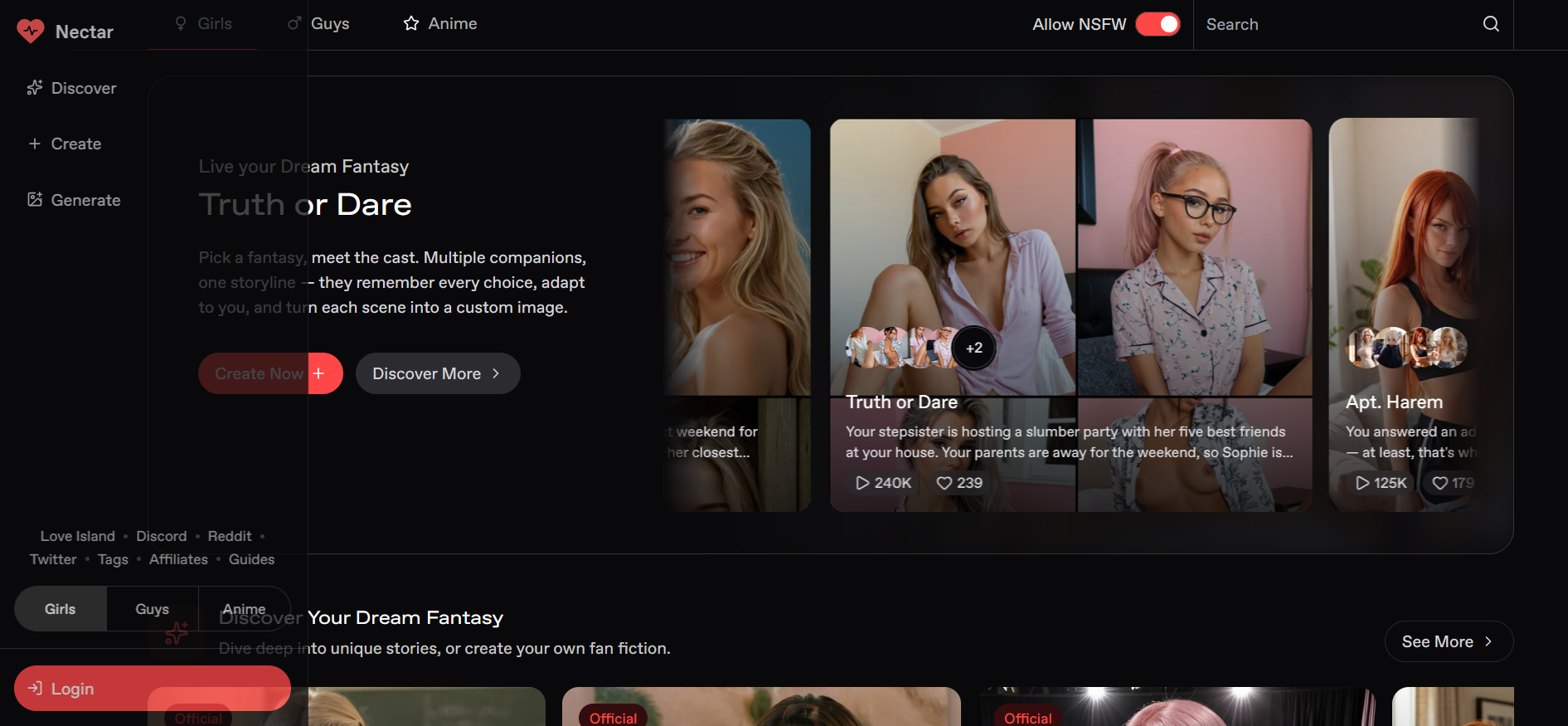The image size is (1568, 726).
Task: Open the Affiliates link
Action: (x=178, y=559)
